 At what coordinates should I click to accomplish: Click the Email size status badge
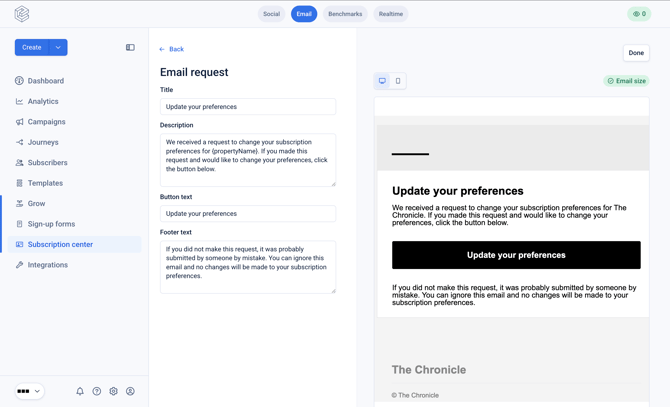[x=626, y=81]
